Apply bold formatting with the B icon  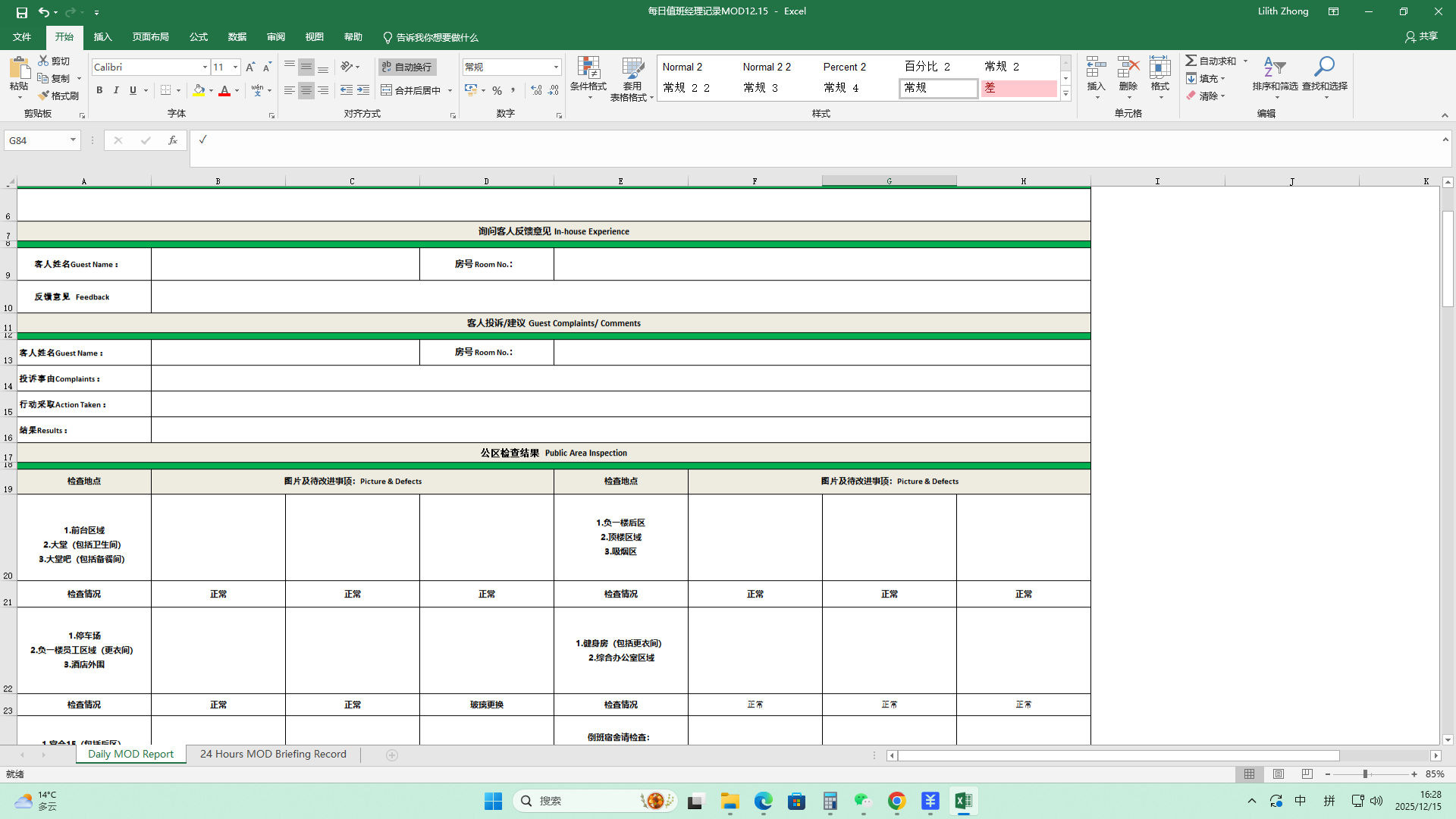pos(99,90)
